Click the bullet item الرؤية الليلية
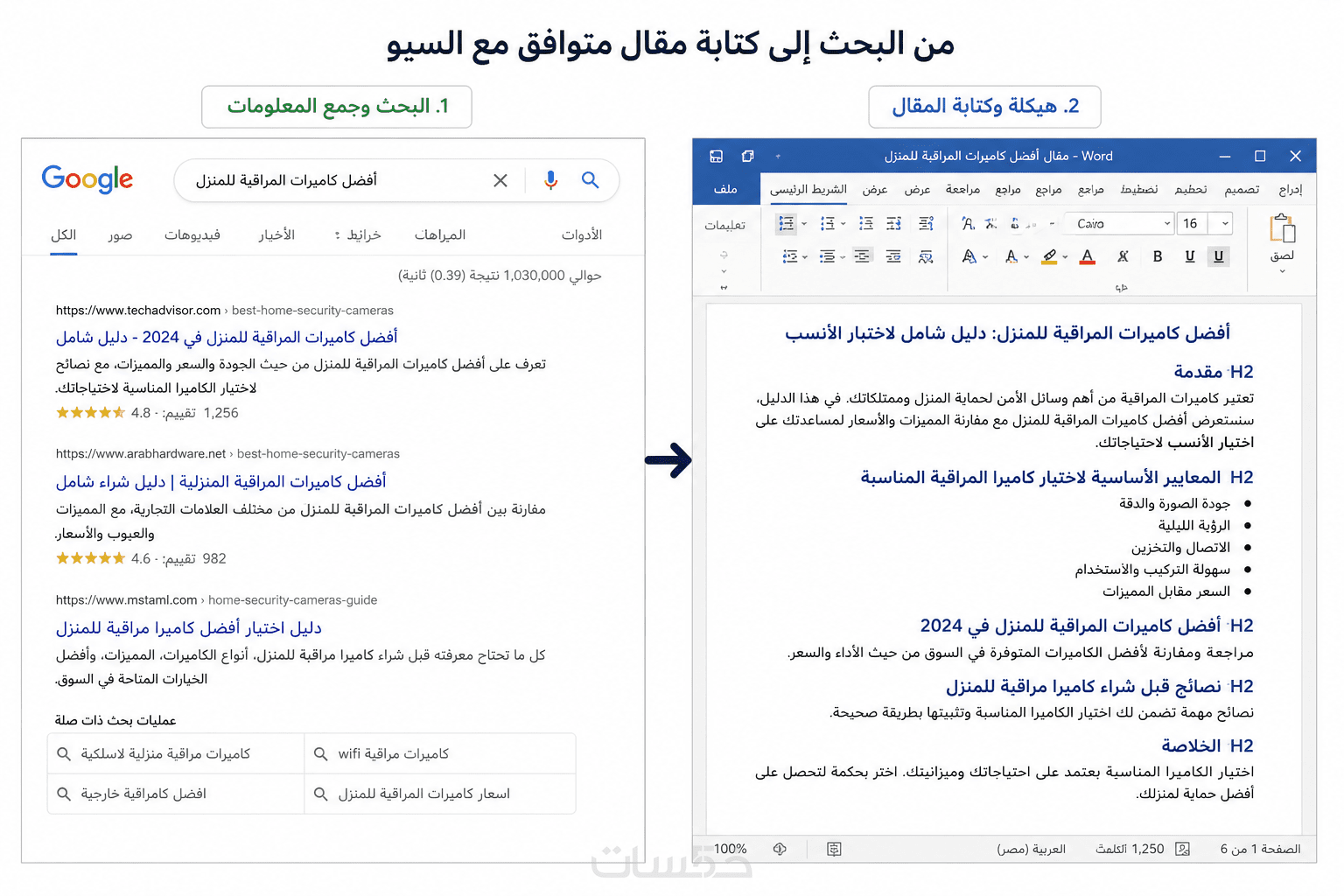 [1194, 526]
